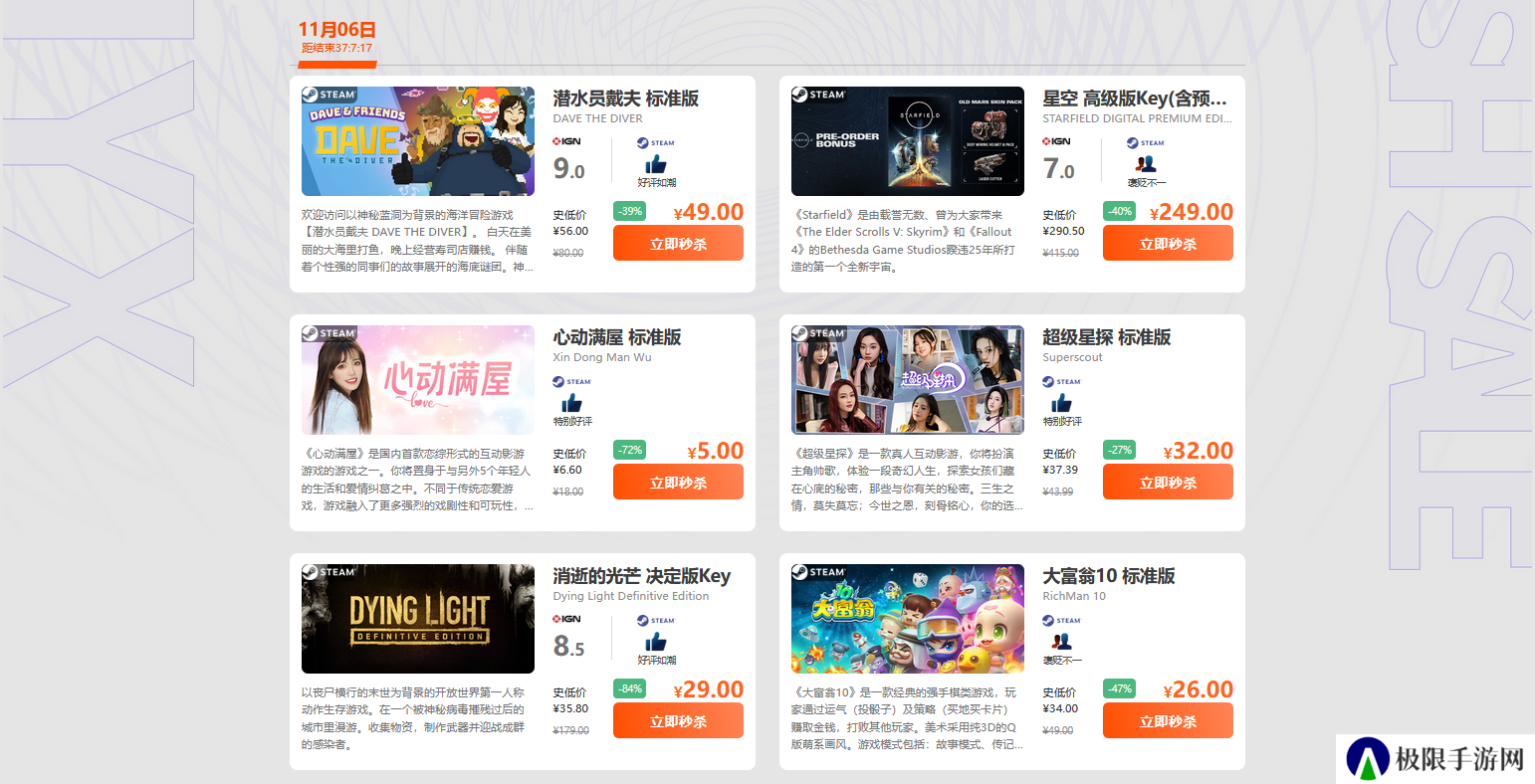The image size is (1535, 784).
Task: Click the -40% discount tag
Action: [x=1119, y=211]
